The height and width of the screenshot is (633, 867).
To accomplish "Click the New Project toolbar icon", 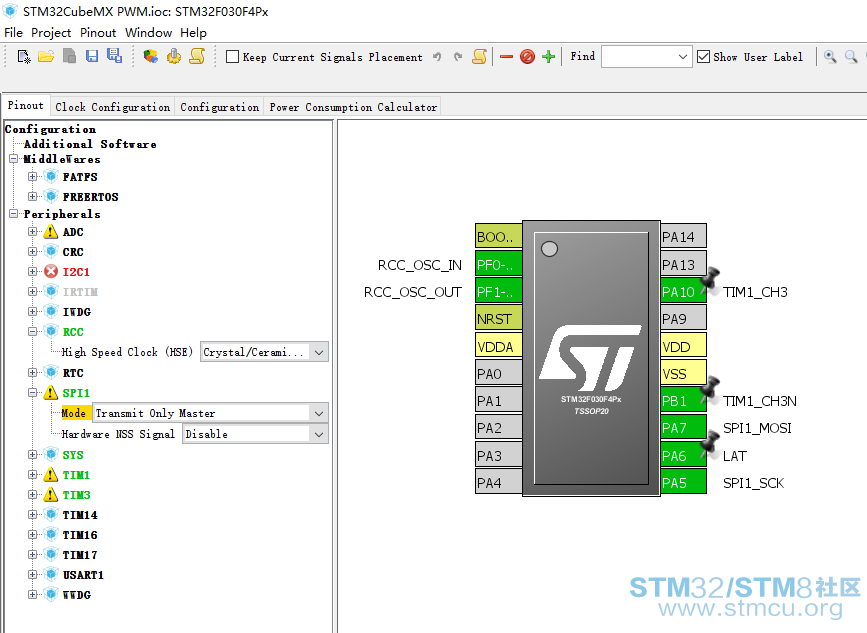I will tap(24, 56).
